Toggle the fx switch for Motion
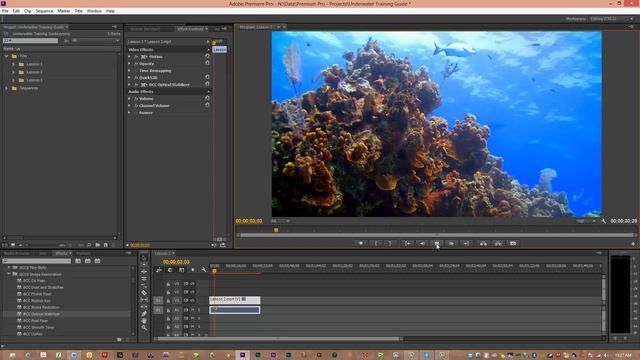 tap(136, 57)
